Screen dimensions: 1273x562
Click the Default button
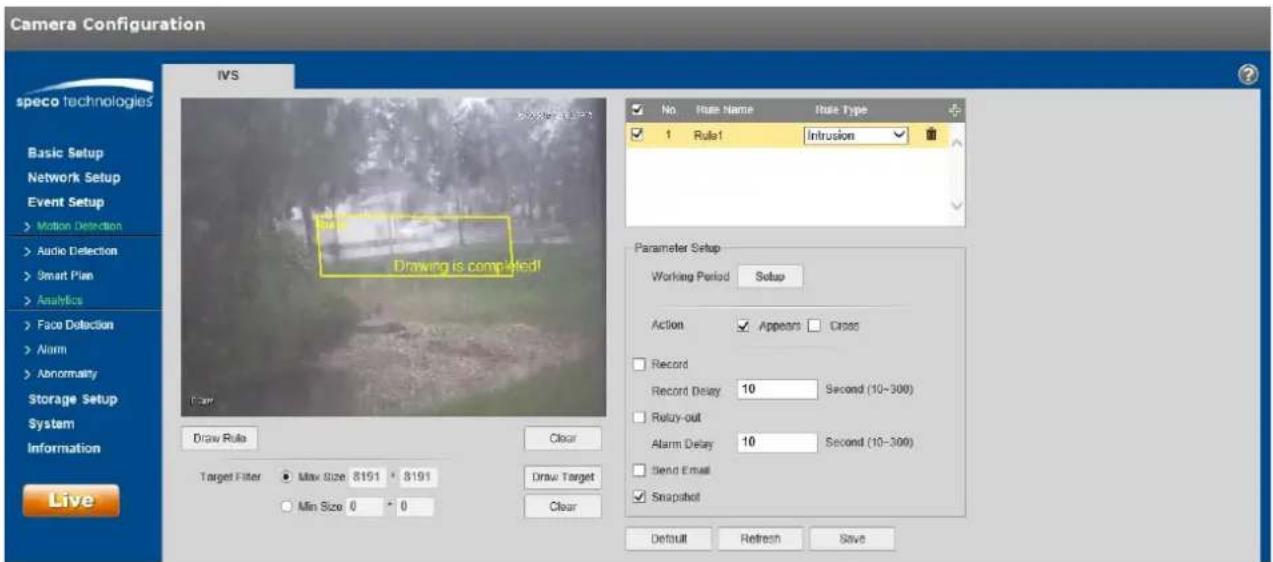(x=667, y=539)
